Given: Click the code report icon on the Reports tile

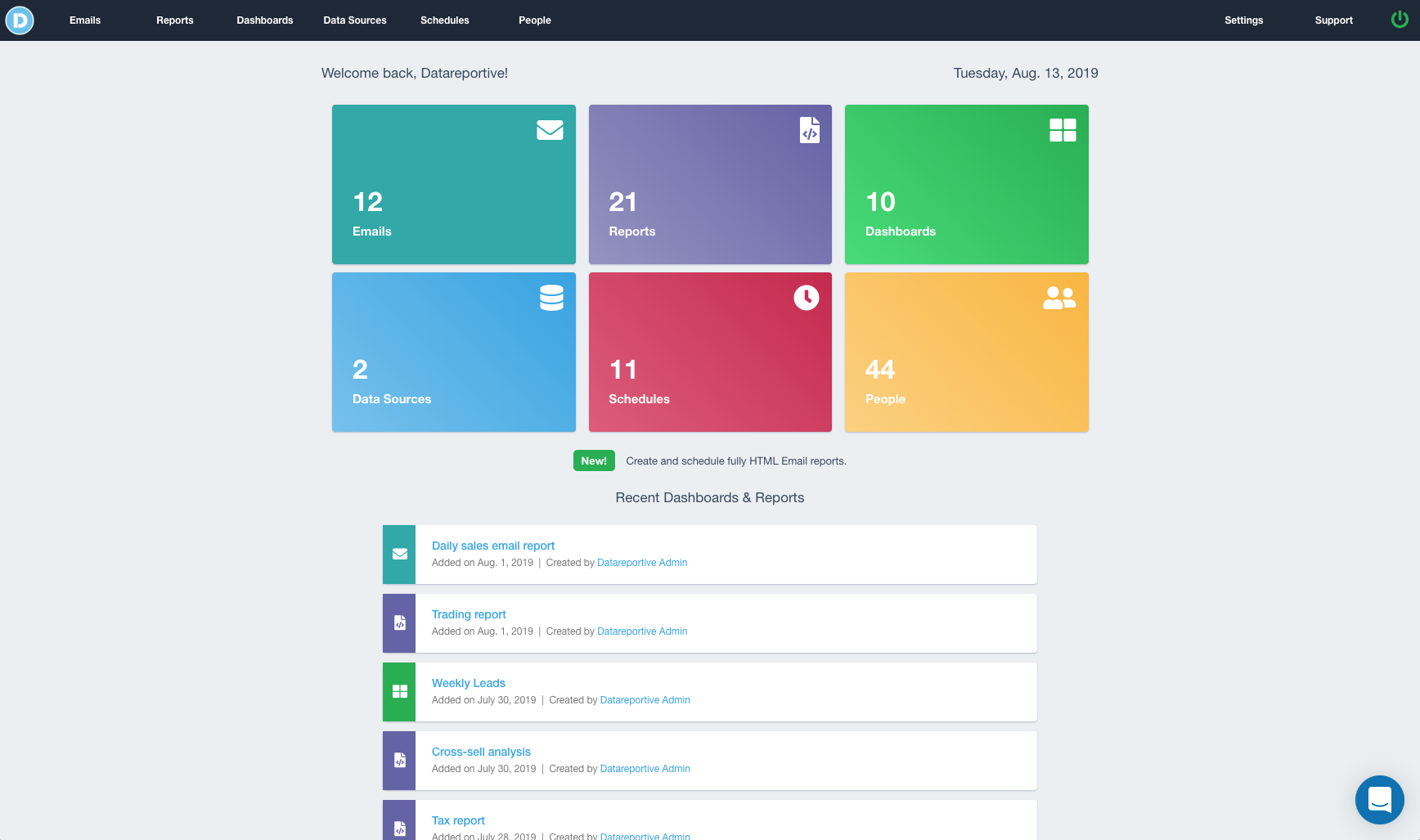Looking at the screenshot, I should pyautogui.click(x=810, y=130).
